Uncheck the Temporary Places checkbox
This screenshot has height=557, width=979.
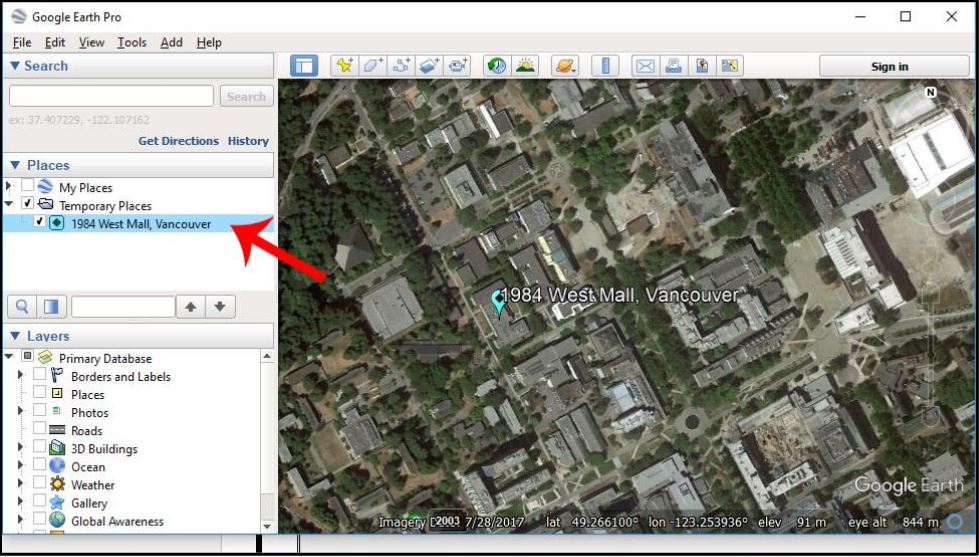tap(27, 204)
